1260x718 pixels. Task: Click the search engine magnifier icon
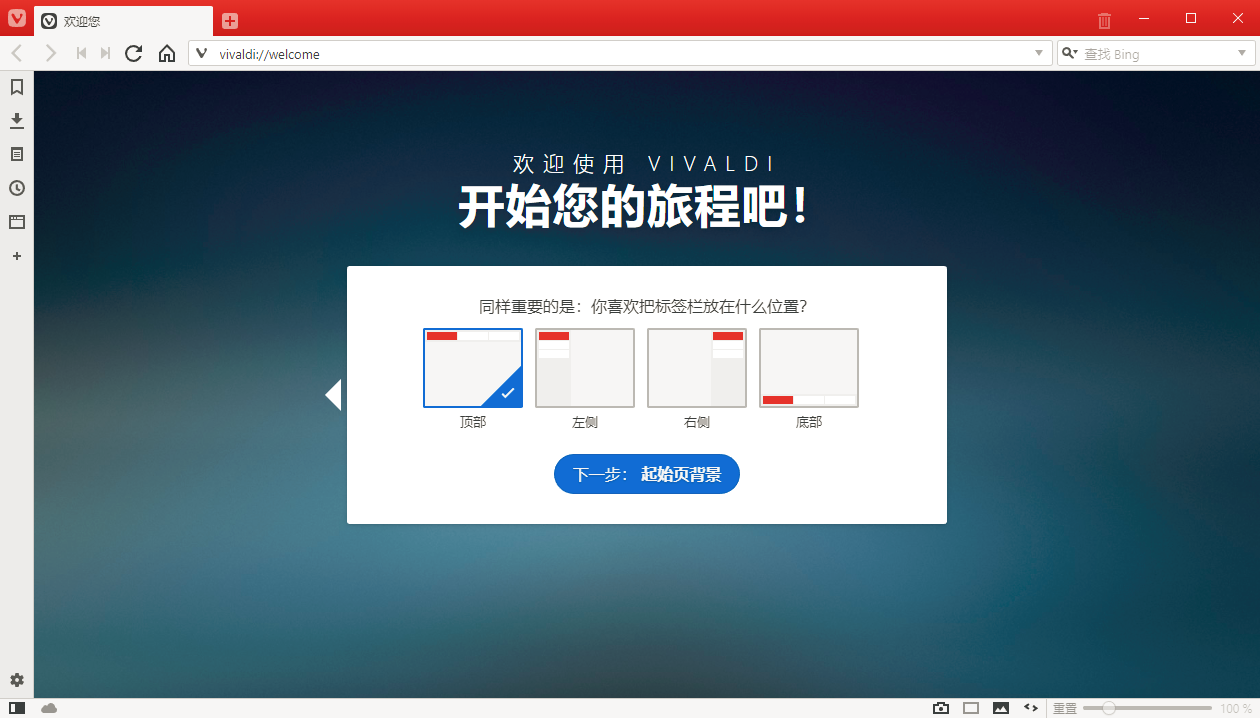1070,53
